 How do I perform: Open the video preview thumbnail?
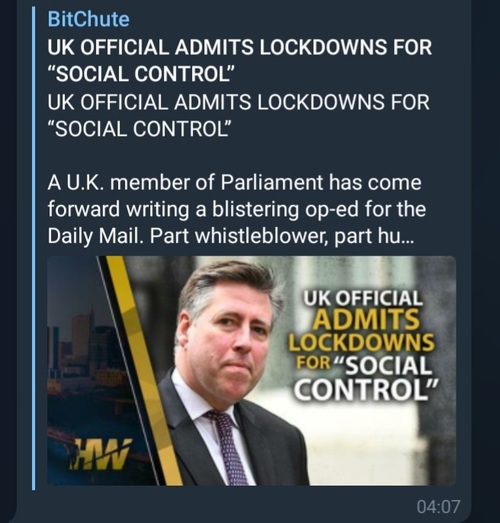[252, 371]
